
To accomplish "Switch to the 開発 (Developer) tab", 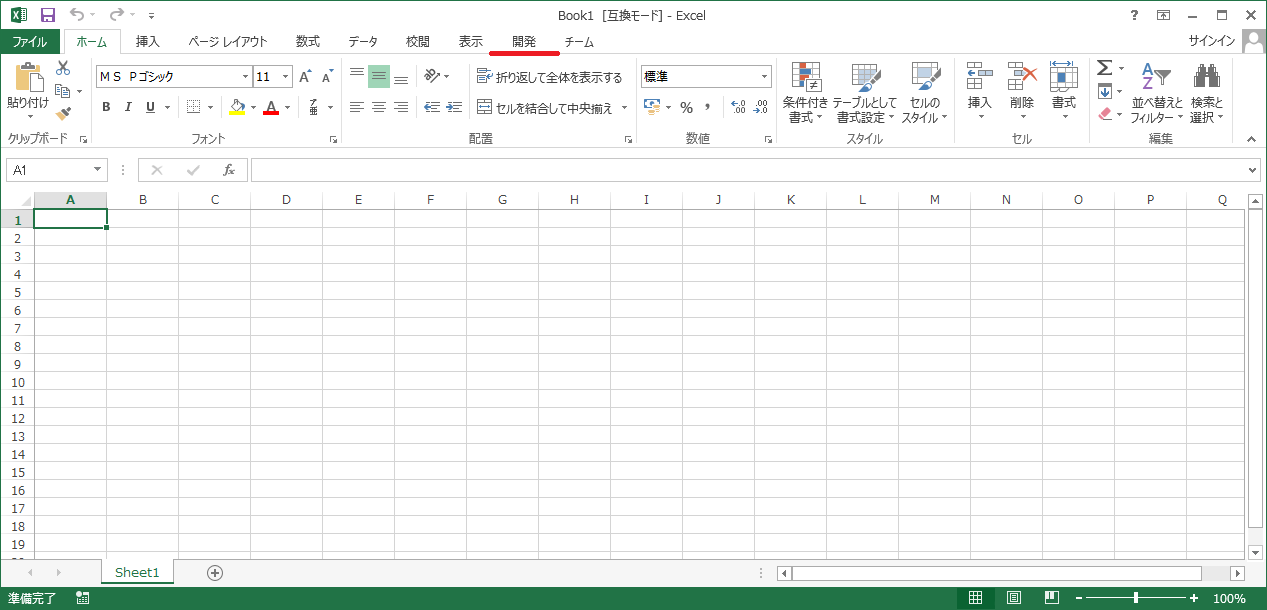I will [524, 41].
